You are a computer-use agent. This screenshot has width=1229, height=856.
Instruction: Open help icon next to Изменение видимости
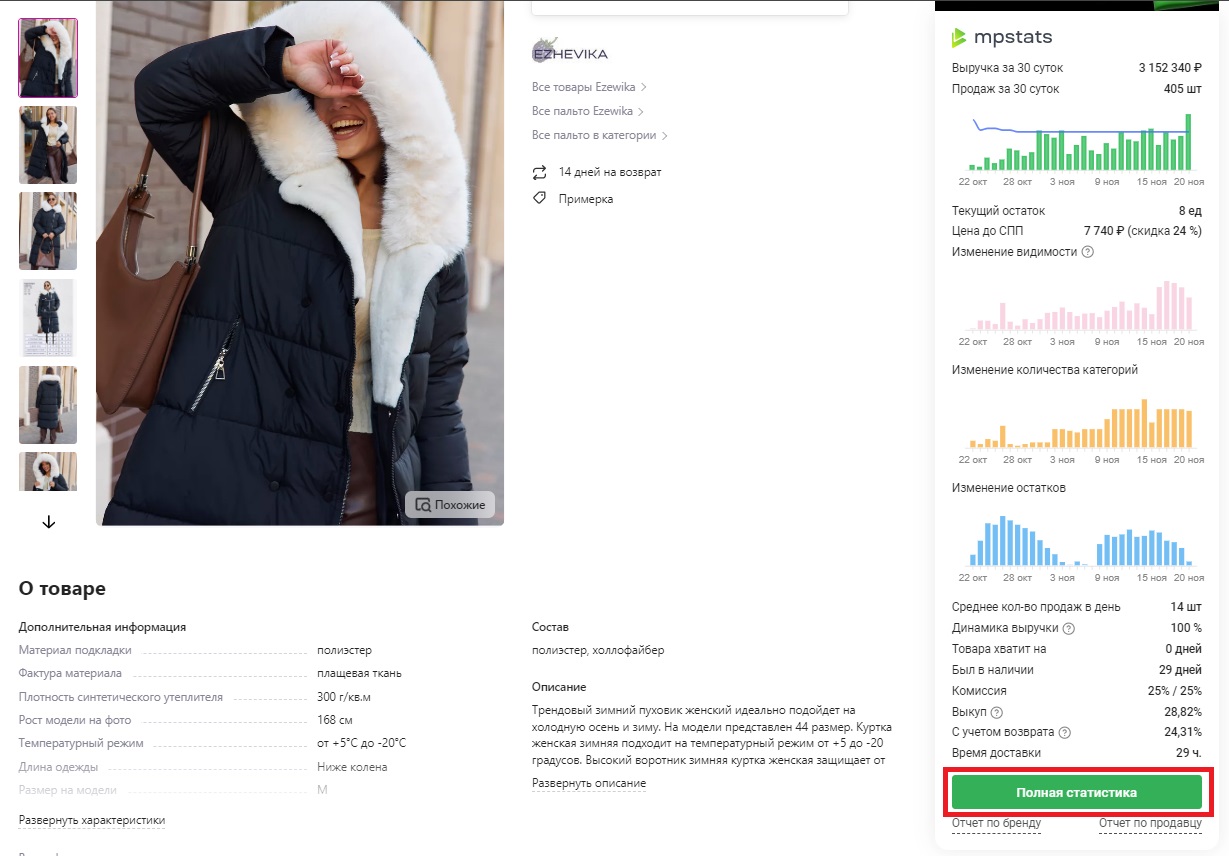coord(1088,252)
